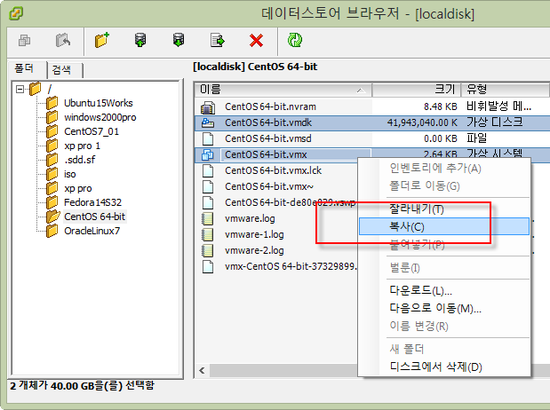Switch to the 폴더 tab
The width and height of the screenshot is (550, 410).
[25, 68]
